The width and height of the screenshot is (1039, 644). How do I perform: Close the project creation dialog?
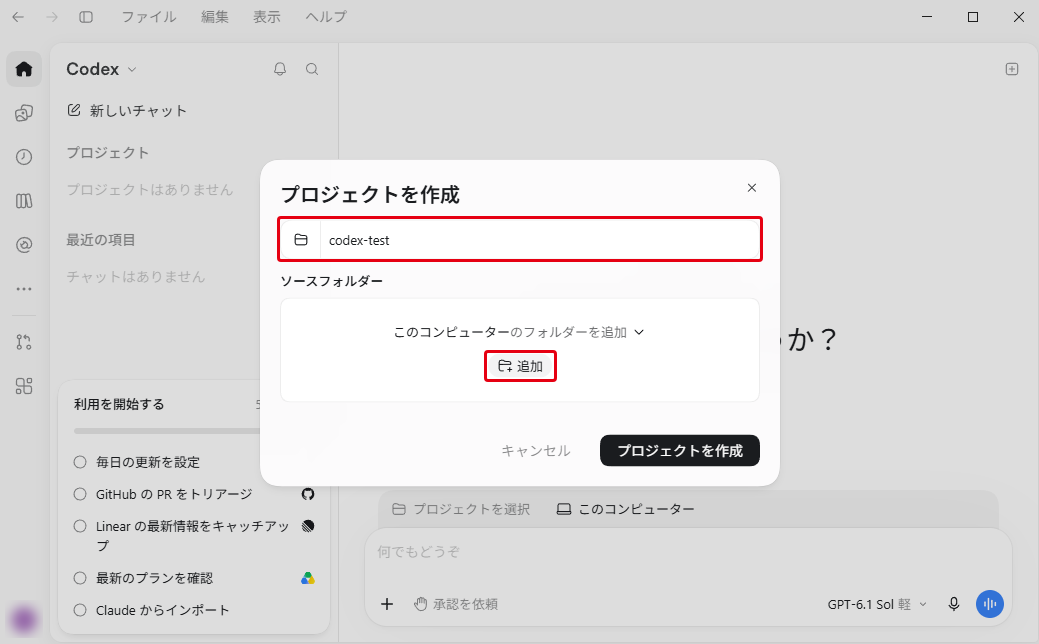point(751,188)
